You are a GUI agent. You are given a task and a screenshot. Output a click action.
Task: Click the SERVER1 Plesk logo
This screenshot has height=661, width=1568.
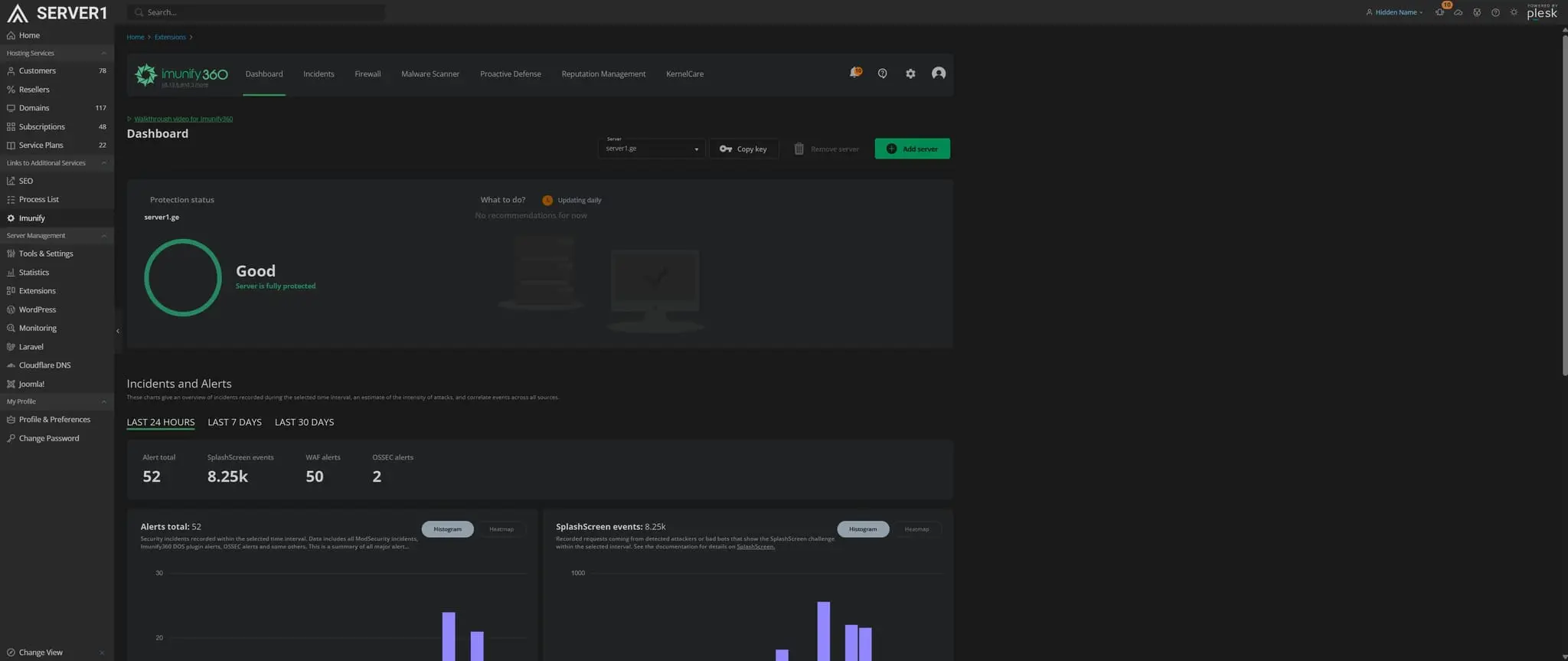tap(57, 12)
